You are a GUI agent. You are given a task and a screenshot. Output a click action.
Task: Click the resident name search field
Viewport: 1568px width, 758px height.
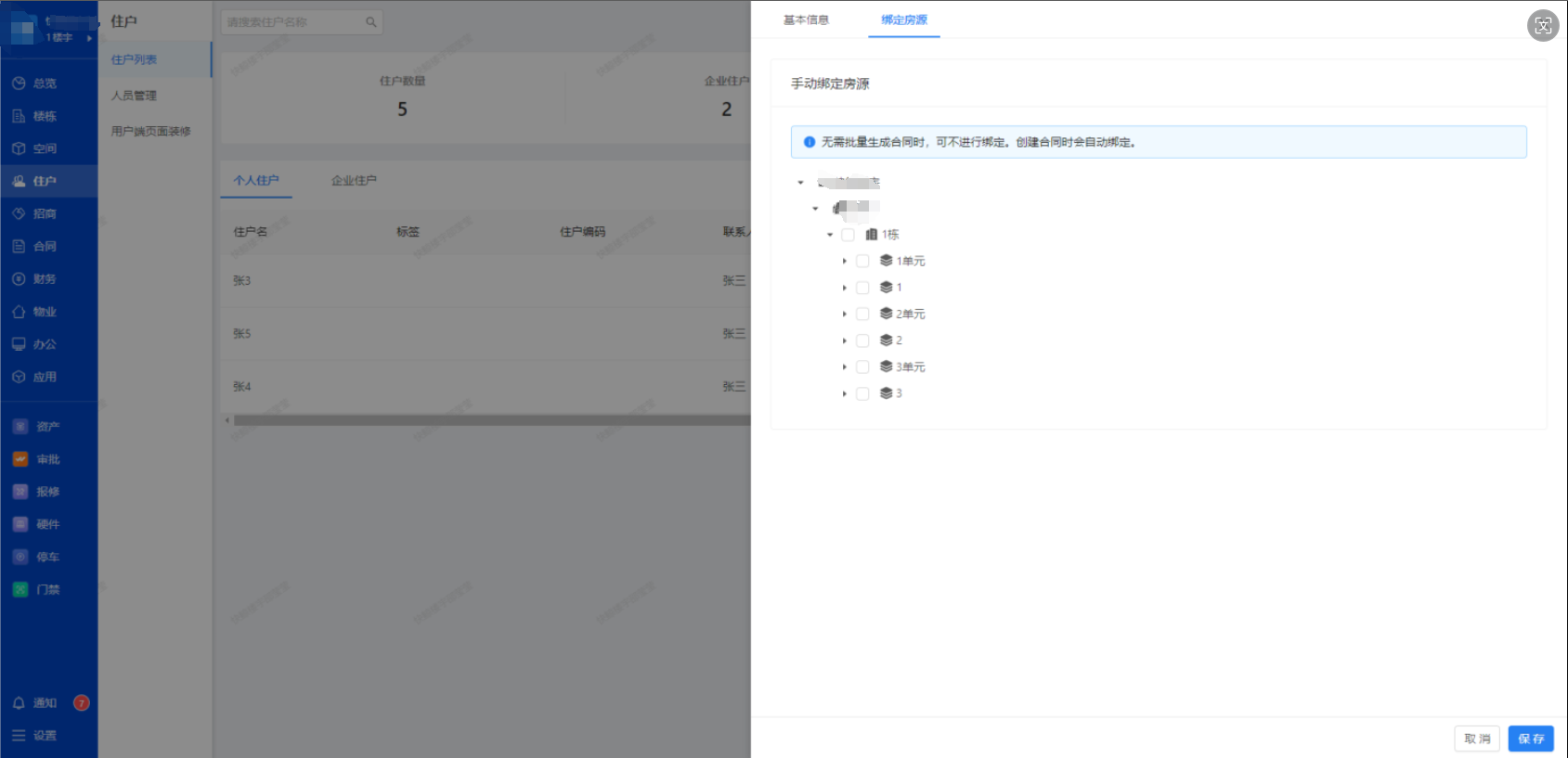coord(293,22)
